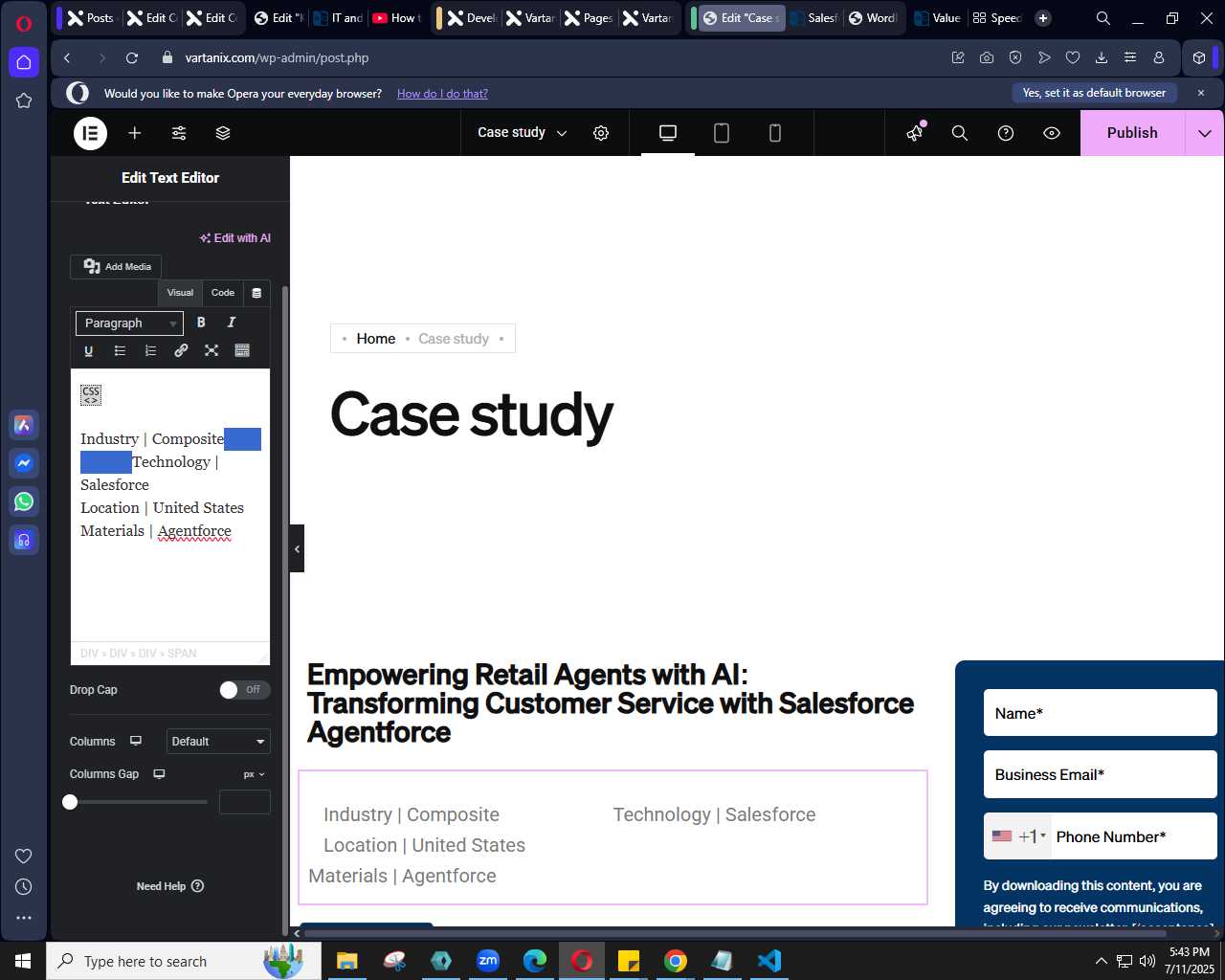Open Google Chrome from taskbar
The image size is (1225, 980).
[676, 961]
